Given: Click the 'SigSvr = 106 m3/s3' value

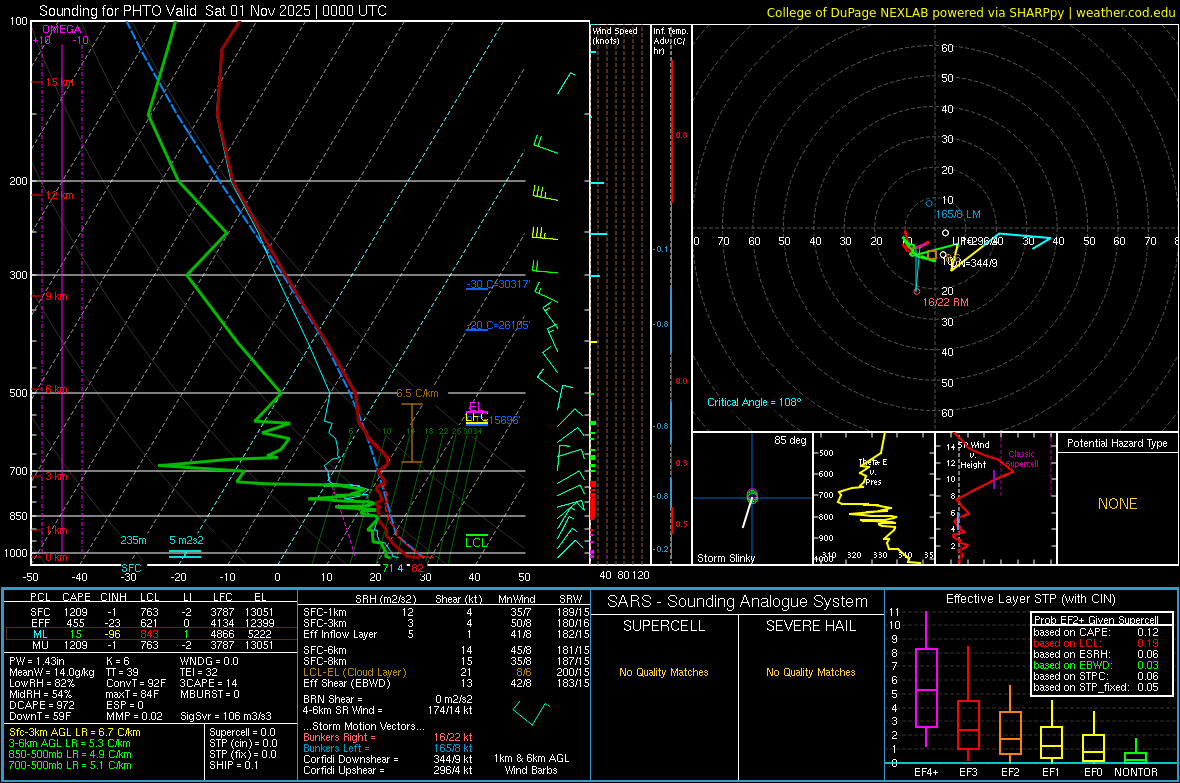Looking at the screenshot, I should [226, 716].
